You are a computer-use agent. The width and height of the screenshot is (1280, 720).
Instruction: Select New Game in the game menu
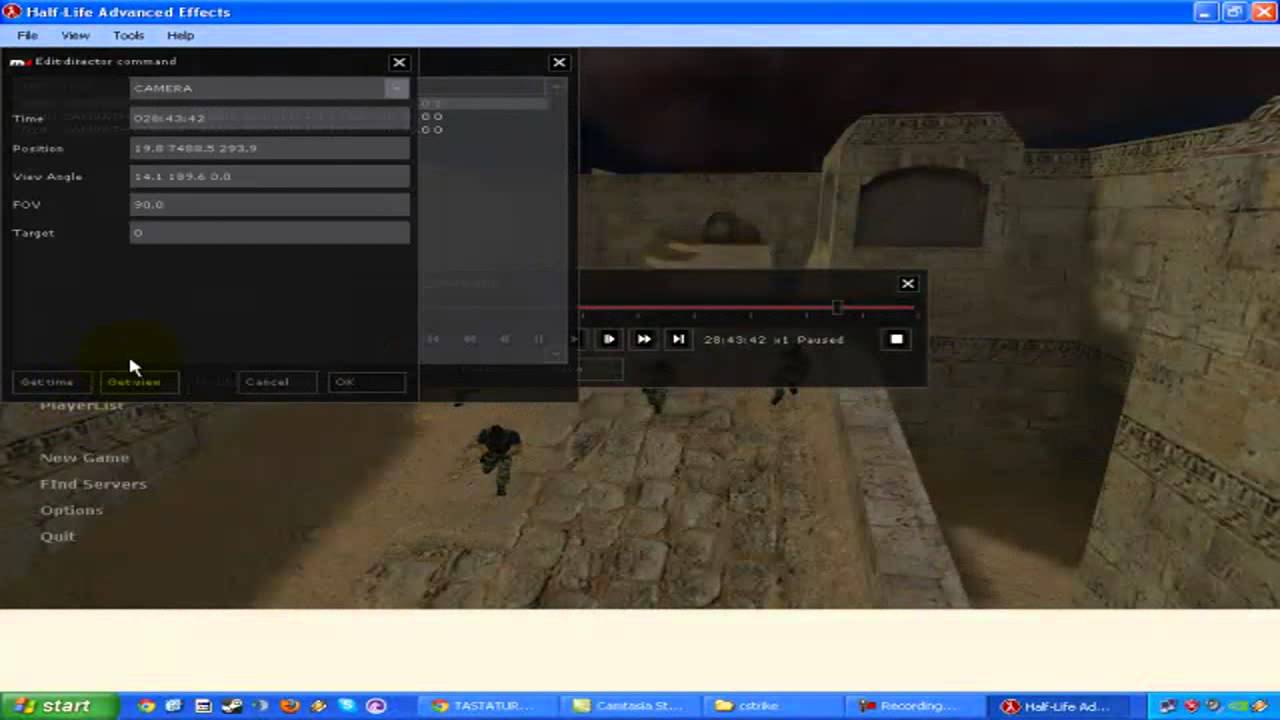click(x=84, y=458)
